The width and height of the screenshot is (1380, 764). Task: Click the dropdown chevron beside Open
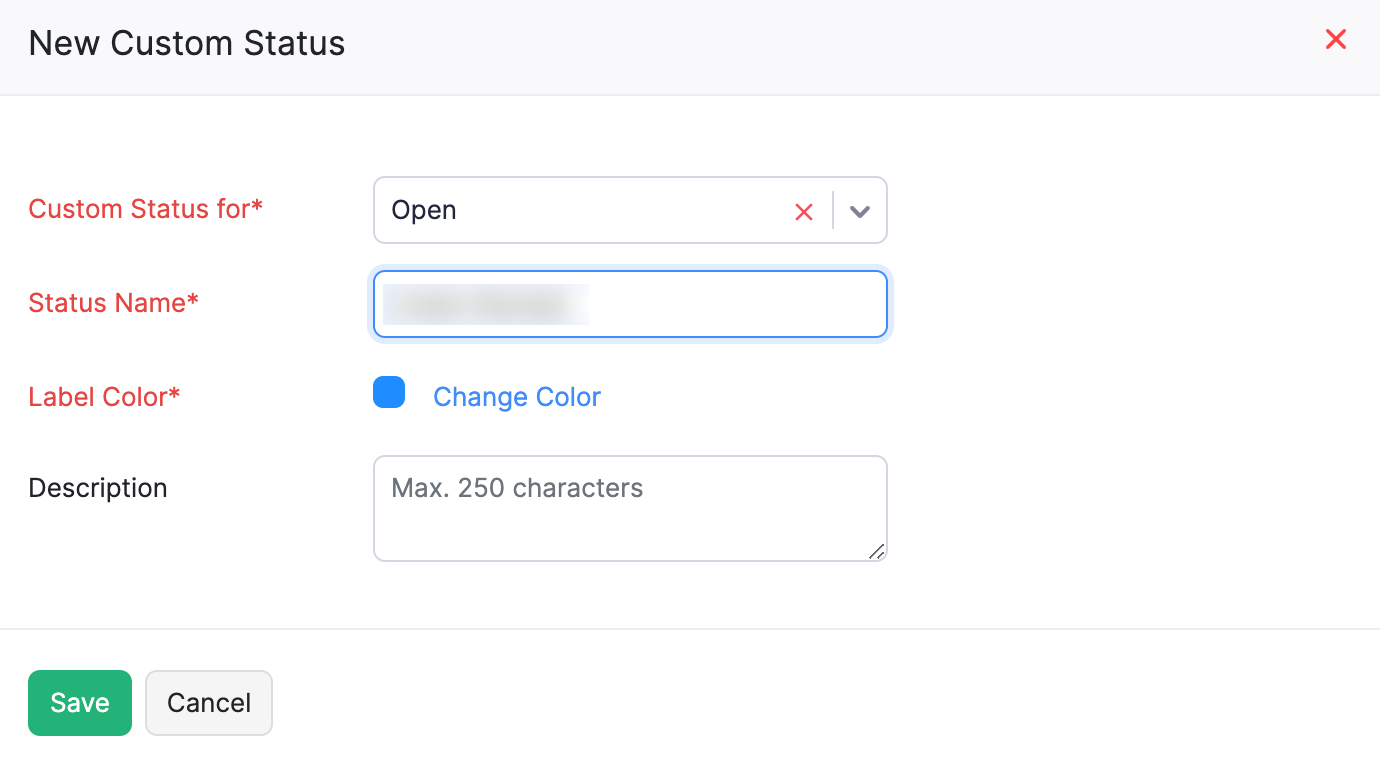[858, 210]
